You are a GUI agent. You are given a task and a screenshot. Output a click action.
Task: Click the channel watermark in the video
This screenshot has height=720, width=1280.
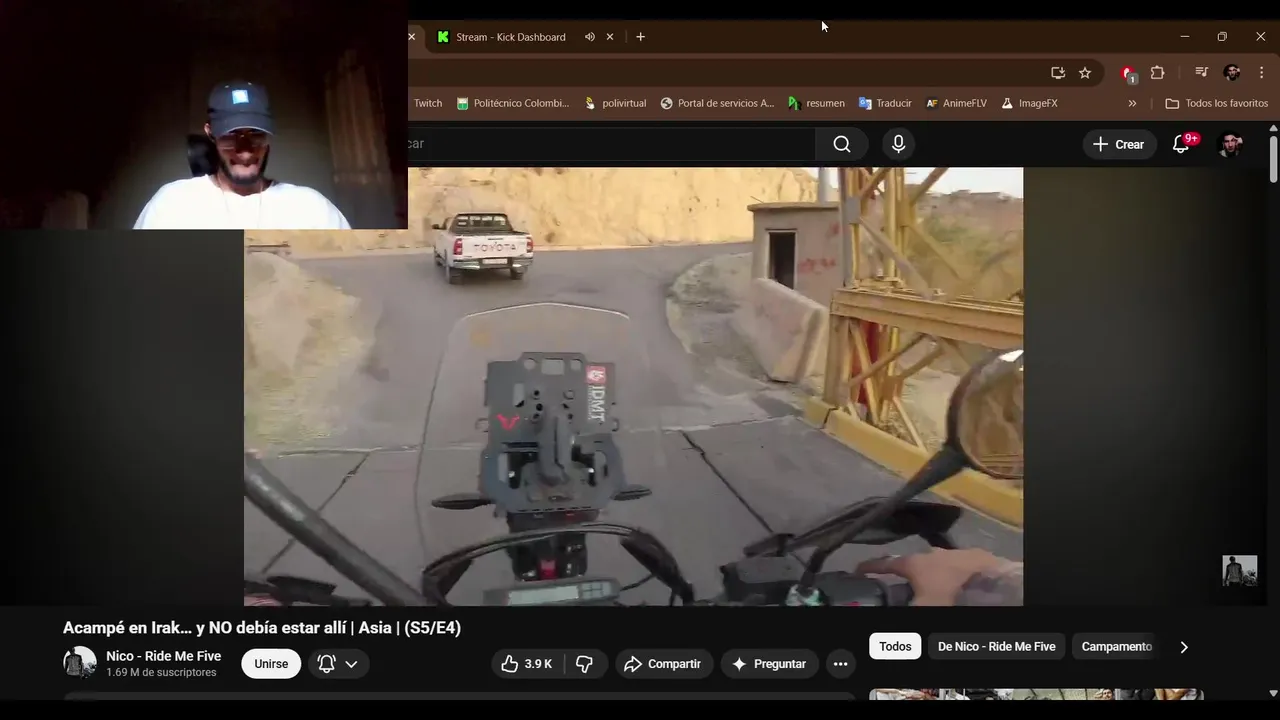1239,571
